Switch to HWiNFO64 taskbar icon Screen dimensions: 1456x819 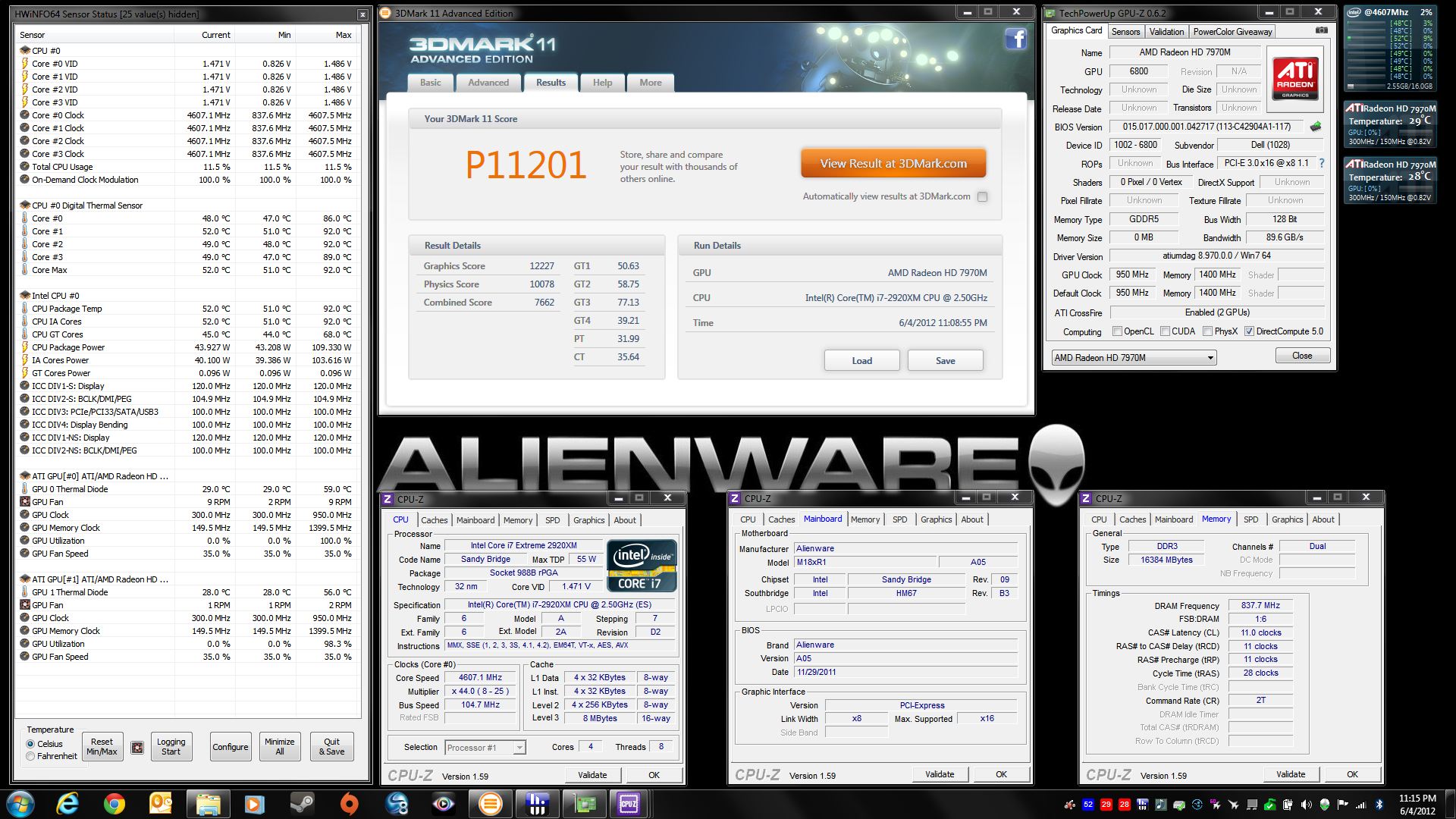pyautogui.click(x=538, y=804)
